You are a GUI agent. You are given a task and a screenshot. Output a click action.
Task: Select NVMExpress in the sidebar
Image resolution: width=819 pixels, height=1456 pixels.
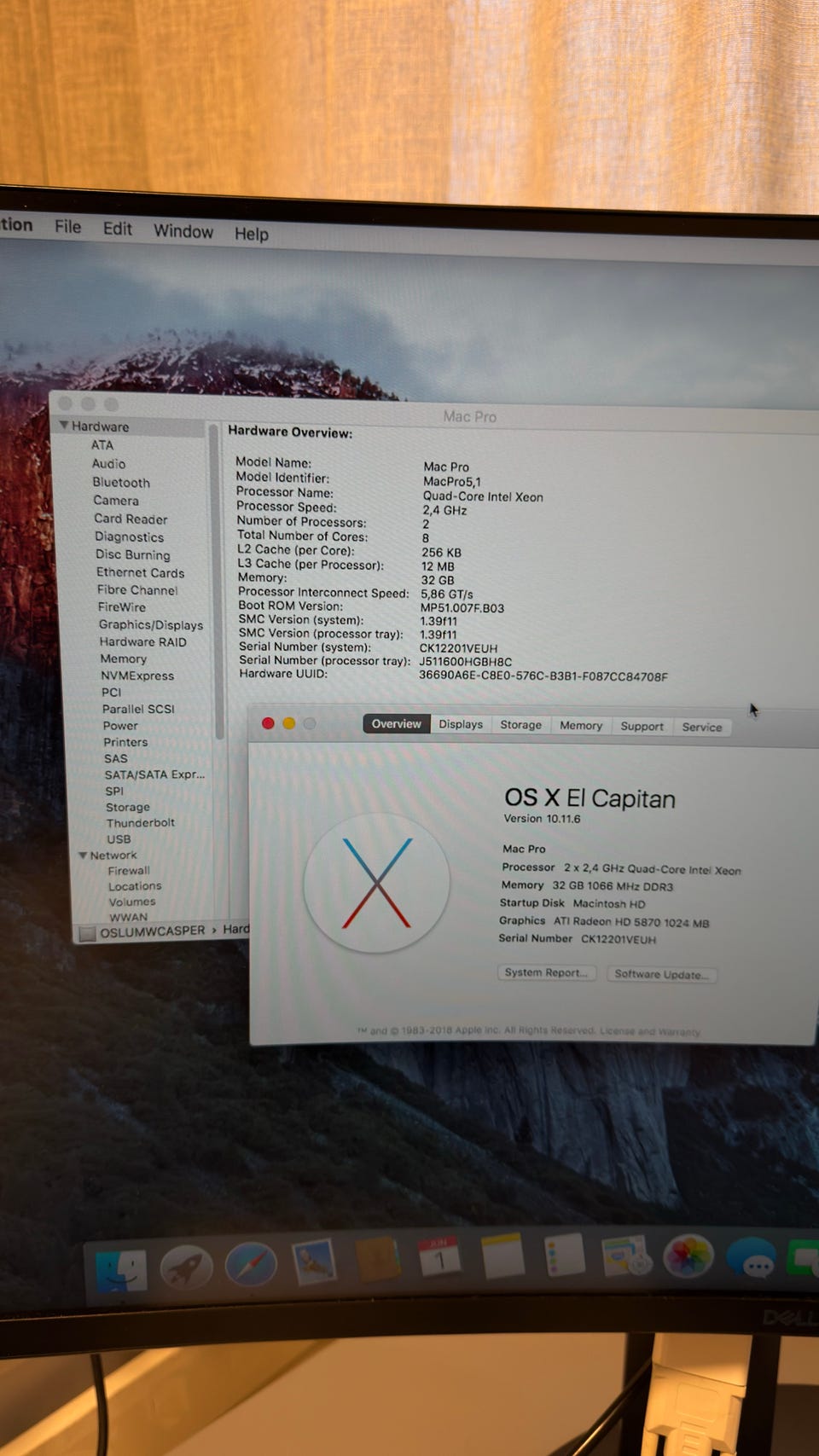[x=136, y=676]
